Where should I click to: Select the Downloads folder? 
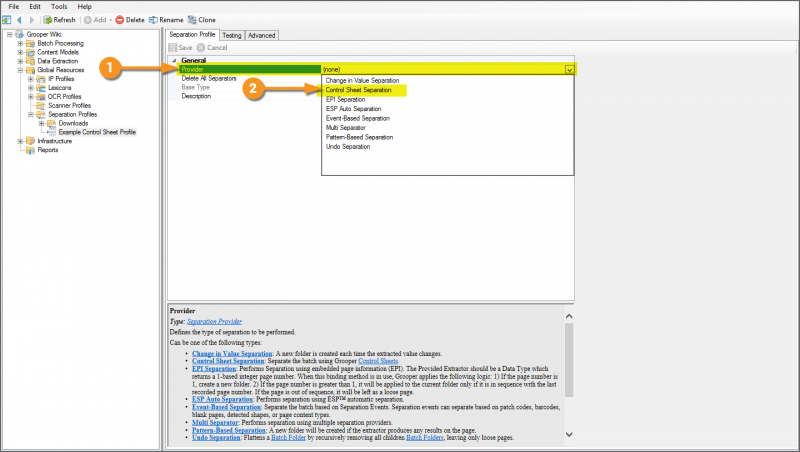coord(73,123)
